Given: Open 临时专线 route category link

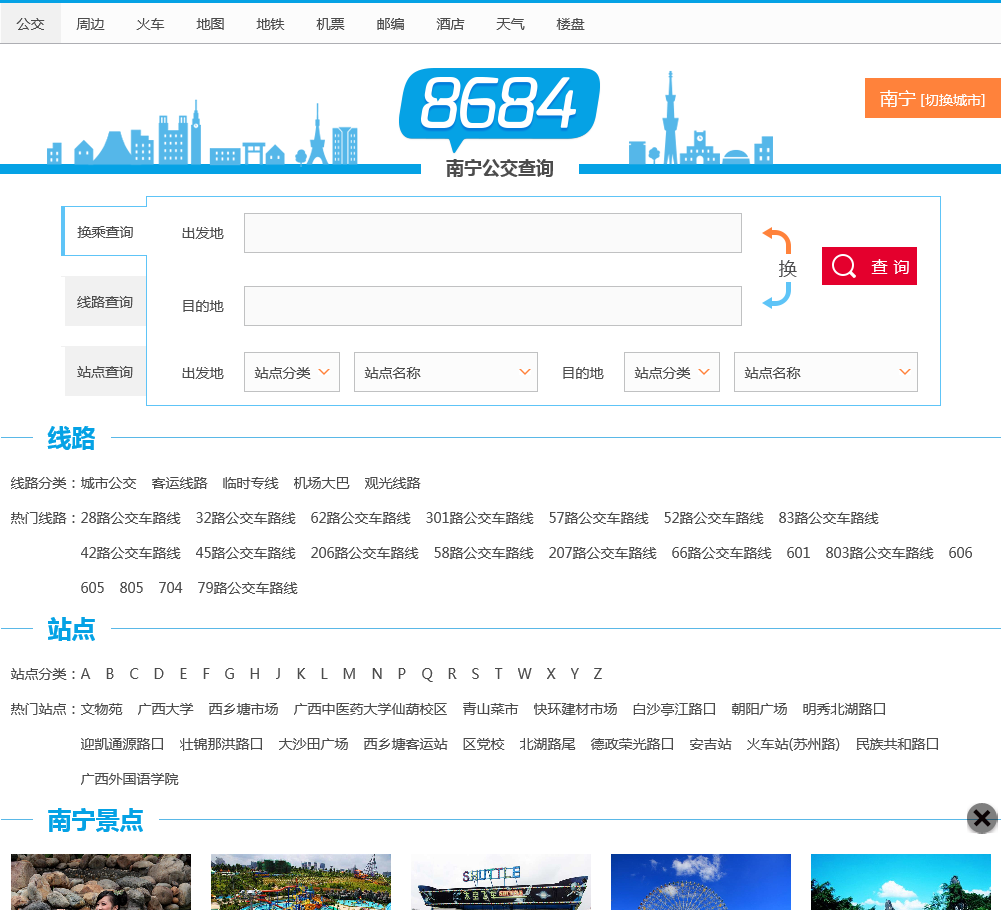Looking at the screenshot, I should [250, 483].
